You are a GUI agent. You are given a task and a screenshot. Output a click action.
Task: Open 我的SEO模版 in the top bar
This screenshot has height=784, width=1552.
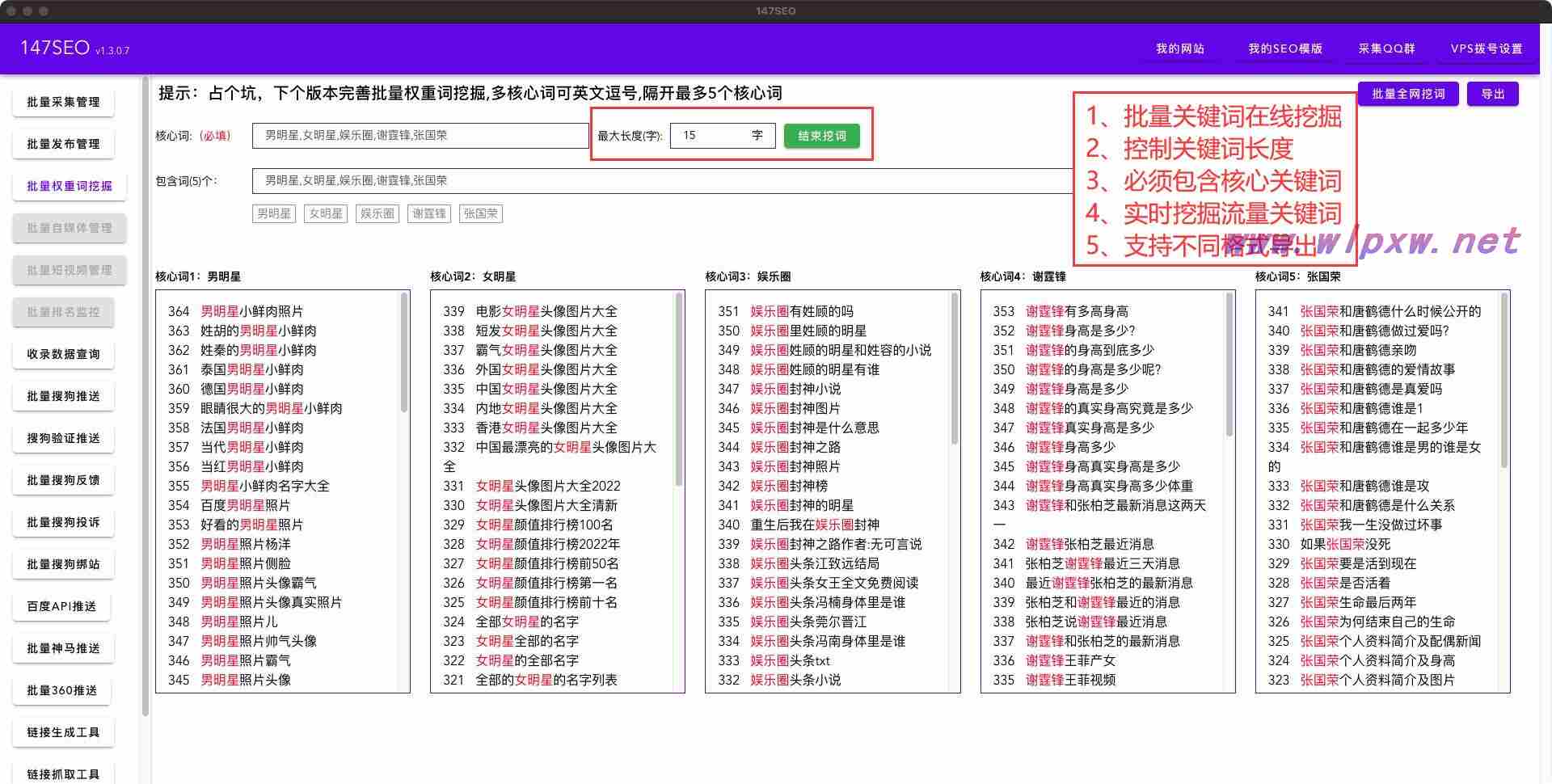point(1284,49)
